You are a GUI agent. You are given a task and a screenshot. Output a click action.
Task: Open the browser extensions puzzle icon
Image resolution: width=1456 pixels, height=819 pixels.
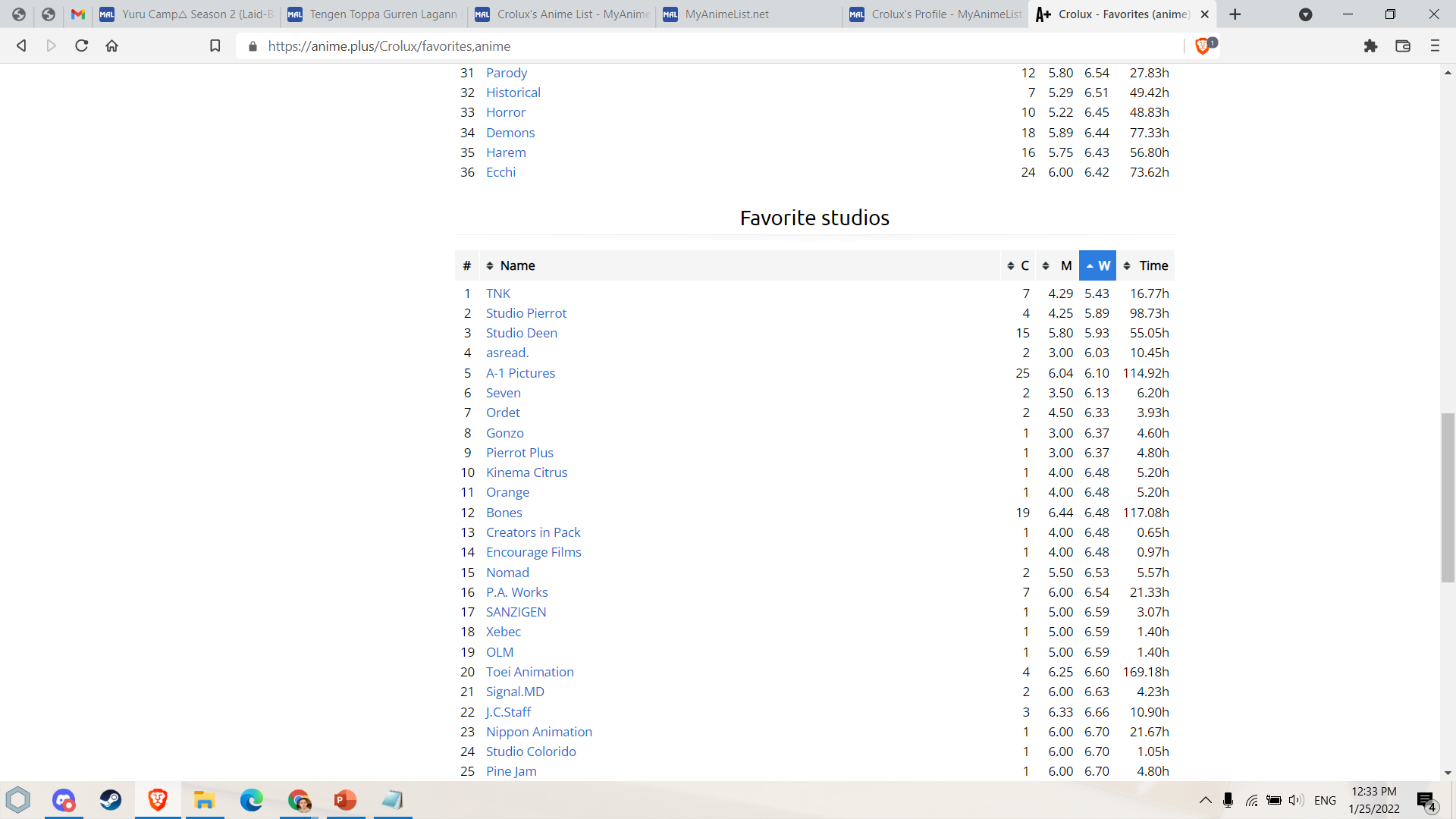[1370, 46]
